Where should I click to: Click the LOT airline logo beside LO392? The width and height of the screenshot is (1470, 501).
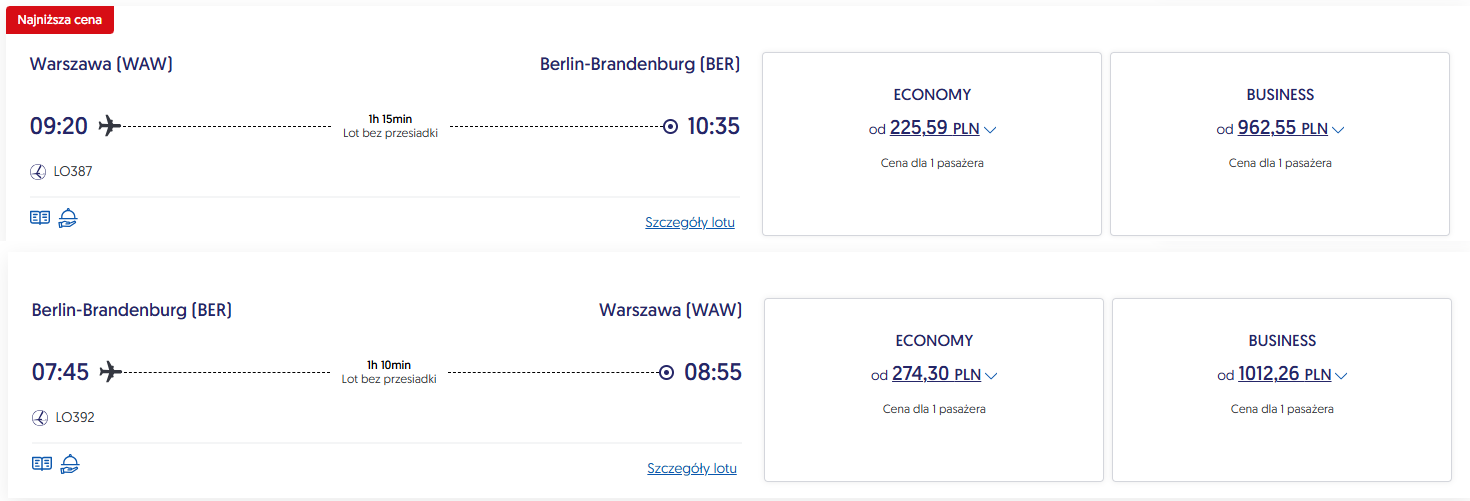tap(41, 418)
